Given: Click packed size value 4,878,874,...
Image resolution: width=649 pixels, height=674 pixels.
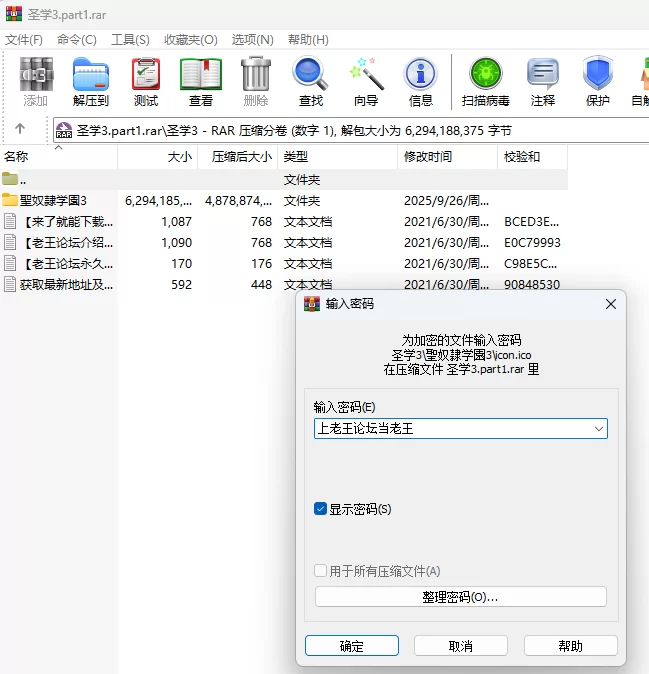Looking at the screenshot, I should [239, 200].
